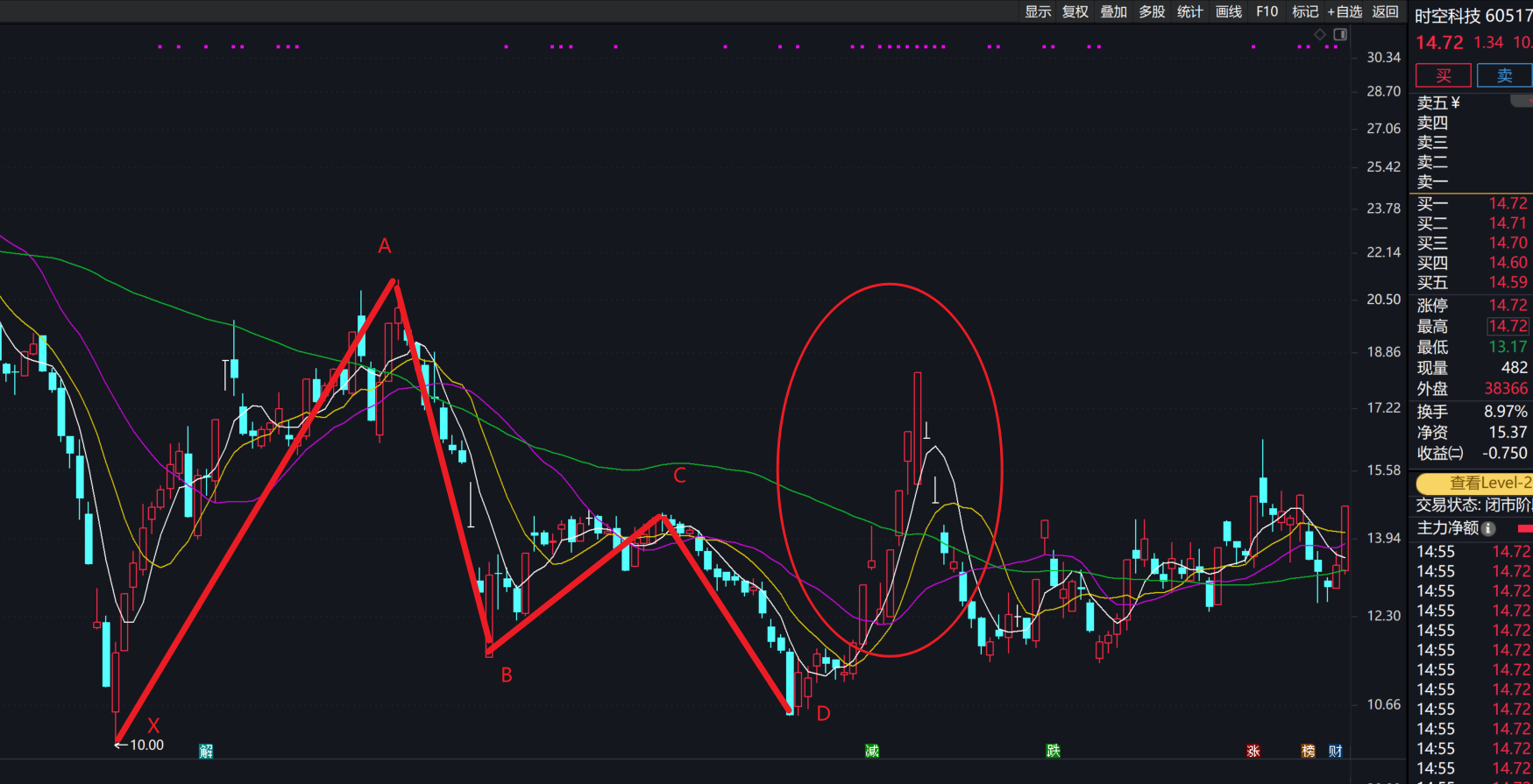1533x784 pixels.
Task: Activate the 画线 drawing tool
Action: click(1229, 11)
